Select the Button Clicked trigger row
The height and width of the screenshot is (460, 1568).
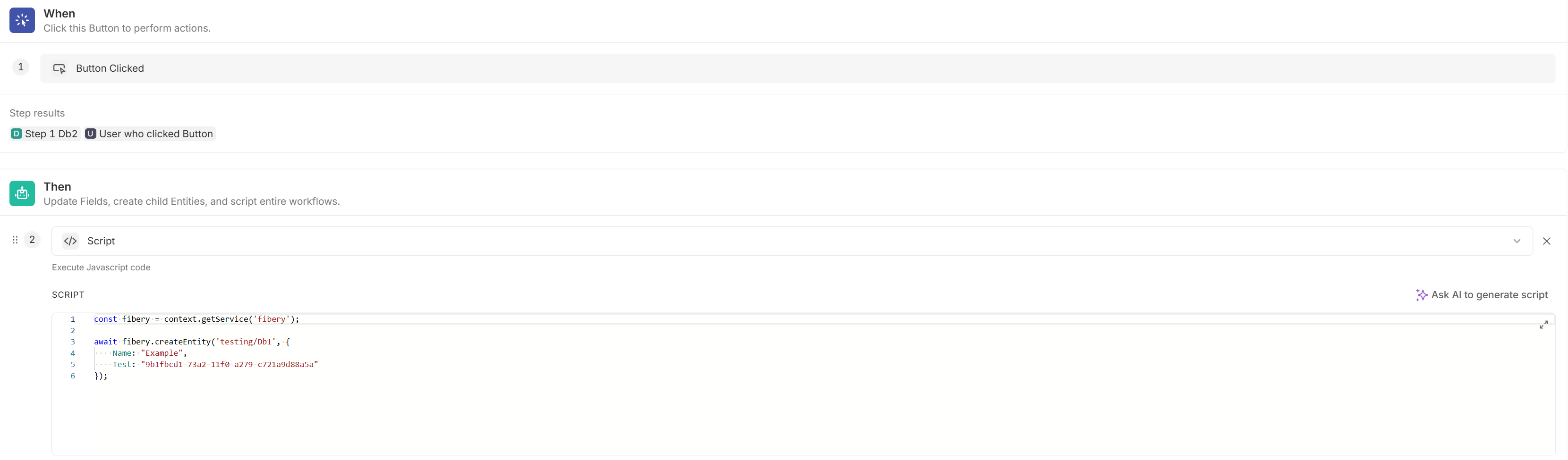[x=797, y=69]
